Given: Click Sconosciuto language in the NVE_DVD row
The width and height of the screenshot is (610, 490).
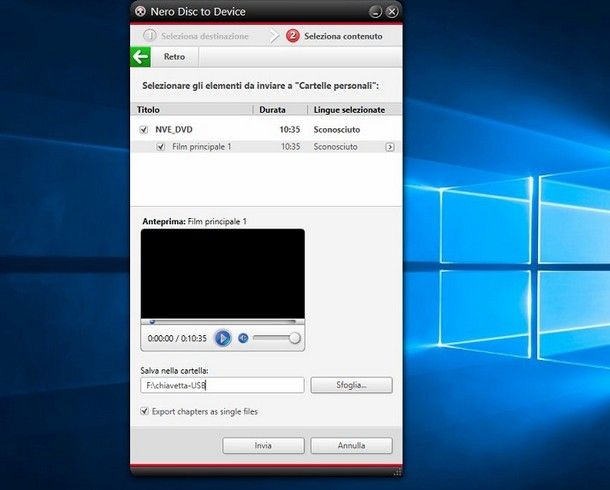Looking at the screenshot, I should pyautogui.click(x=337, y=130).
